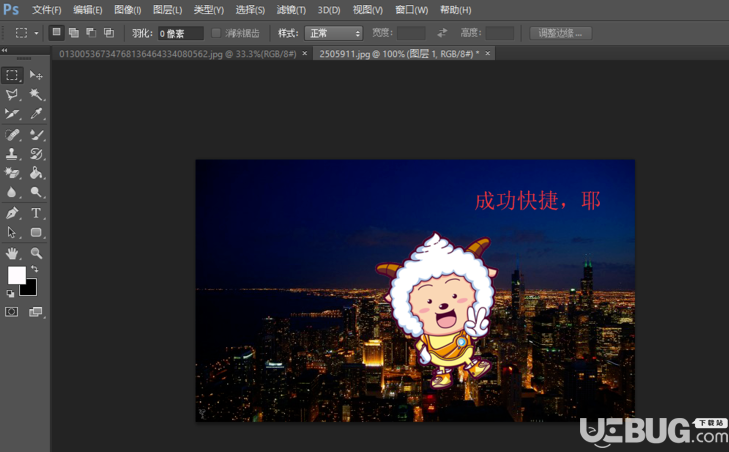
Task: Select the Polygonal Lasso tool
Action: (12, 94)
